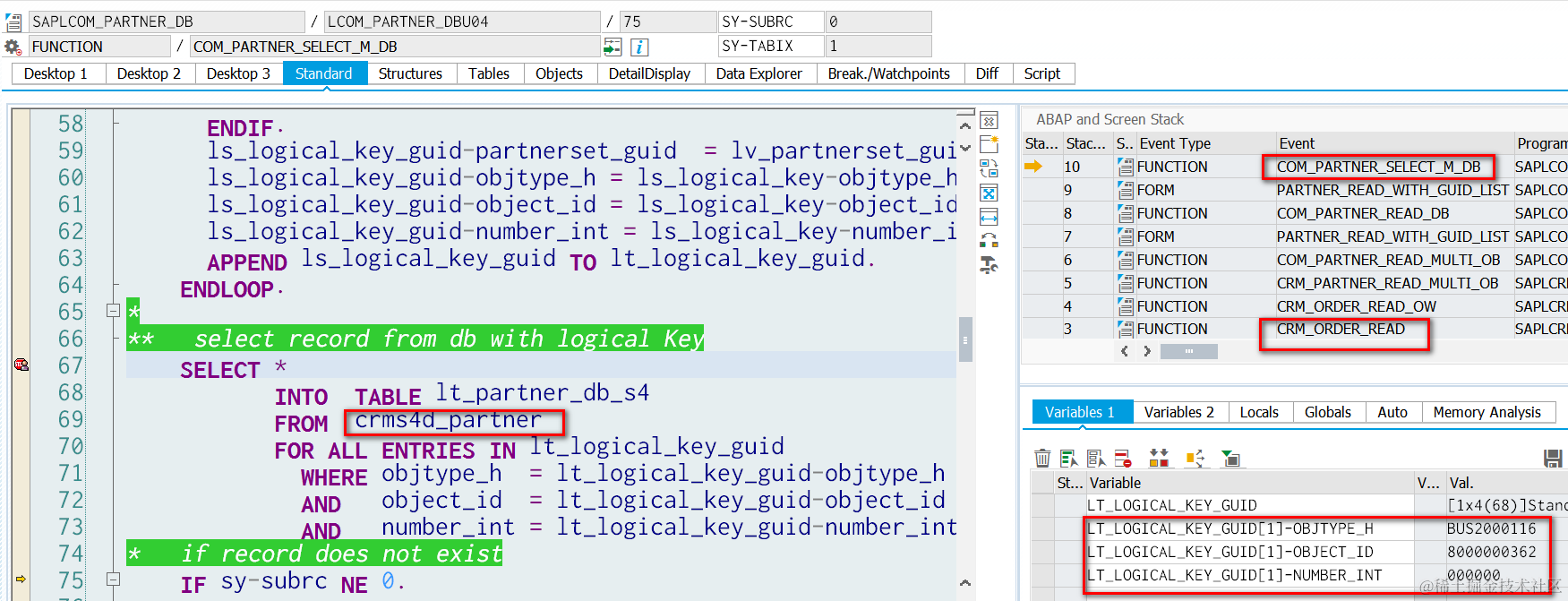Screen dimensions: 1568x601
Task: Click the right arrow of stack horizontal scrollbar
Action: tap(1147, 351)
